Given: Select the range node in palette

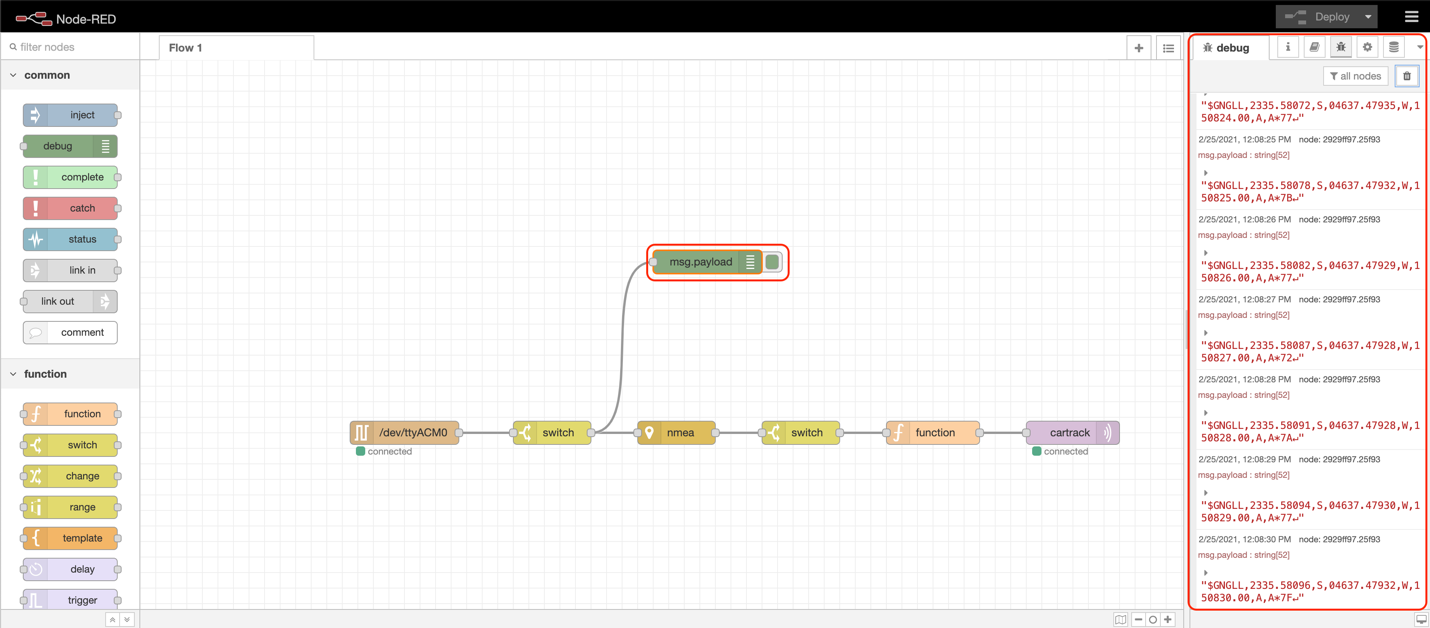Looking at the screenshot, I should coord(70,507).
